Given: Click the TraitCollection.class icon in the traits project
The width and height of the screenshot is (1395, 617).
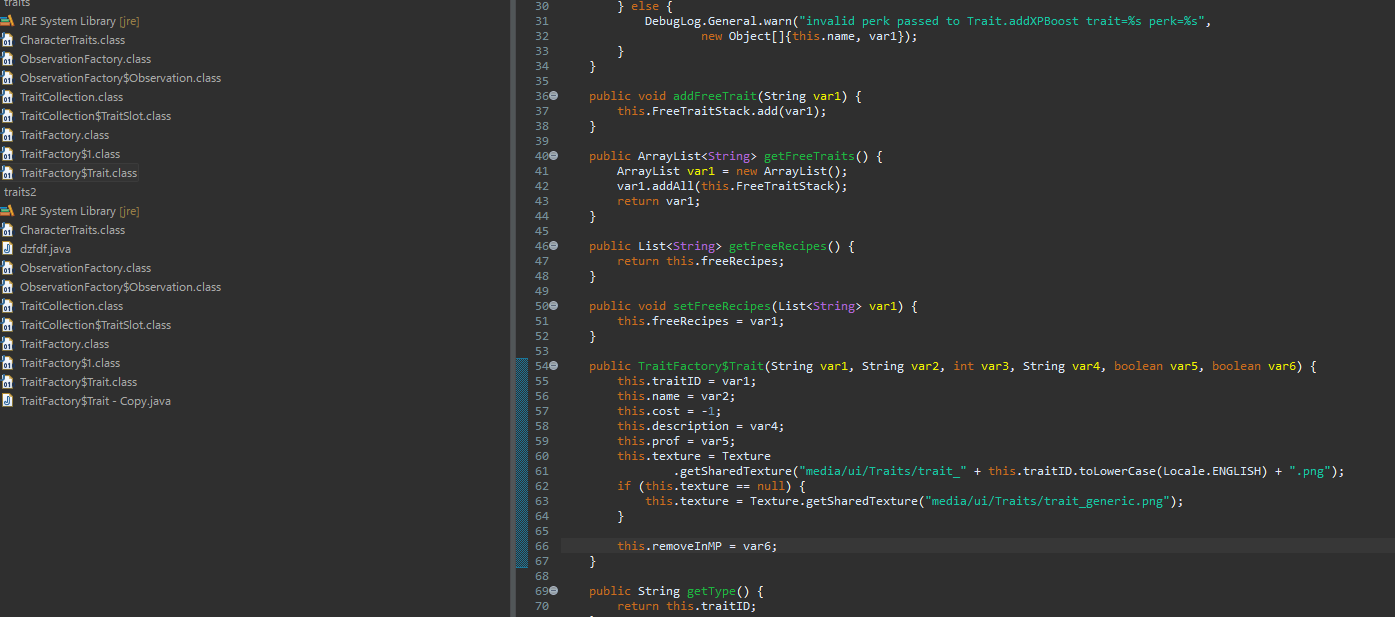Looking at the screenshot, I should pyautogui.click(x=8, y=97).
